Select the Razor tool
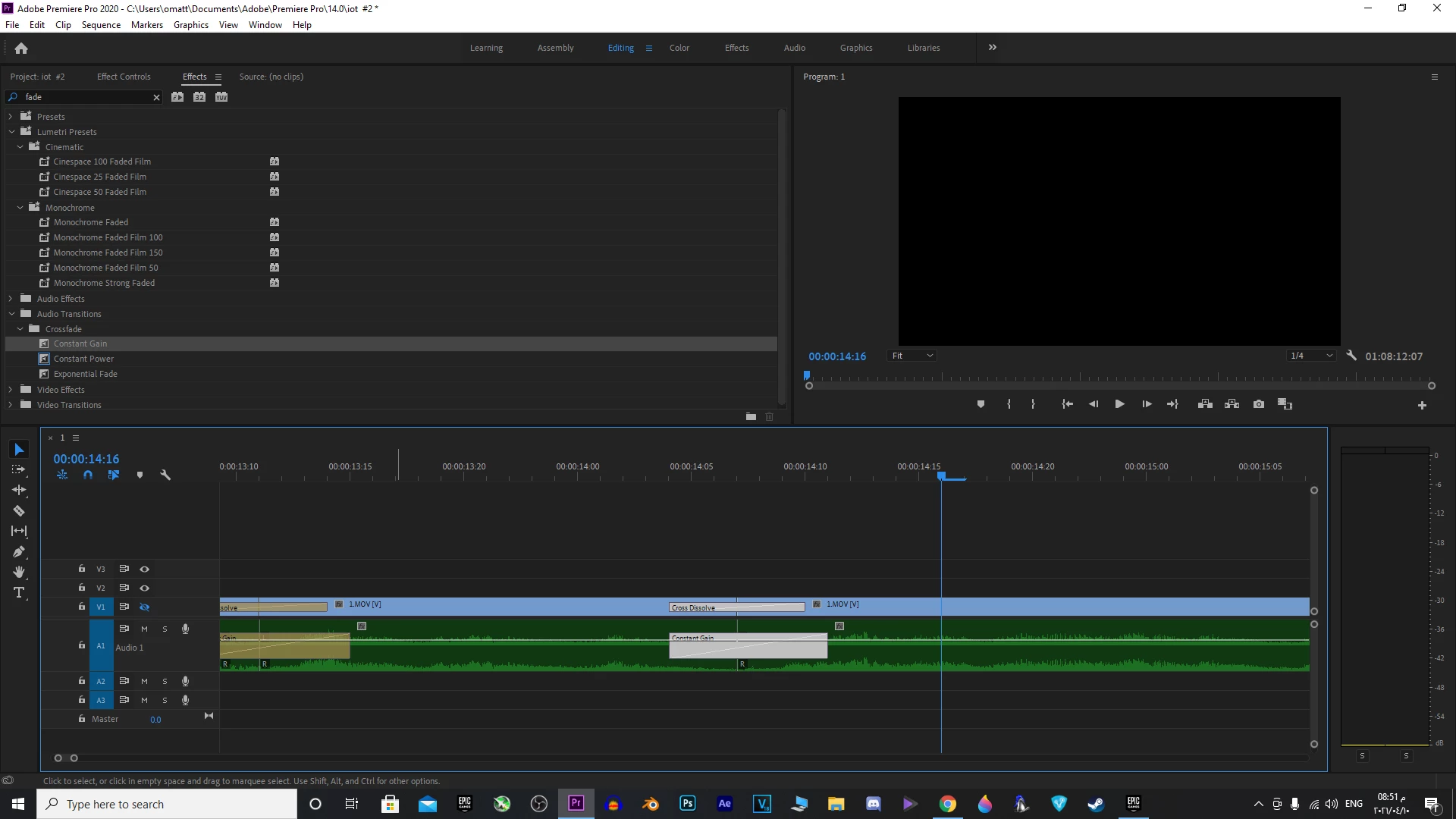The image size is (1456, 819). coord(19,511)
